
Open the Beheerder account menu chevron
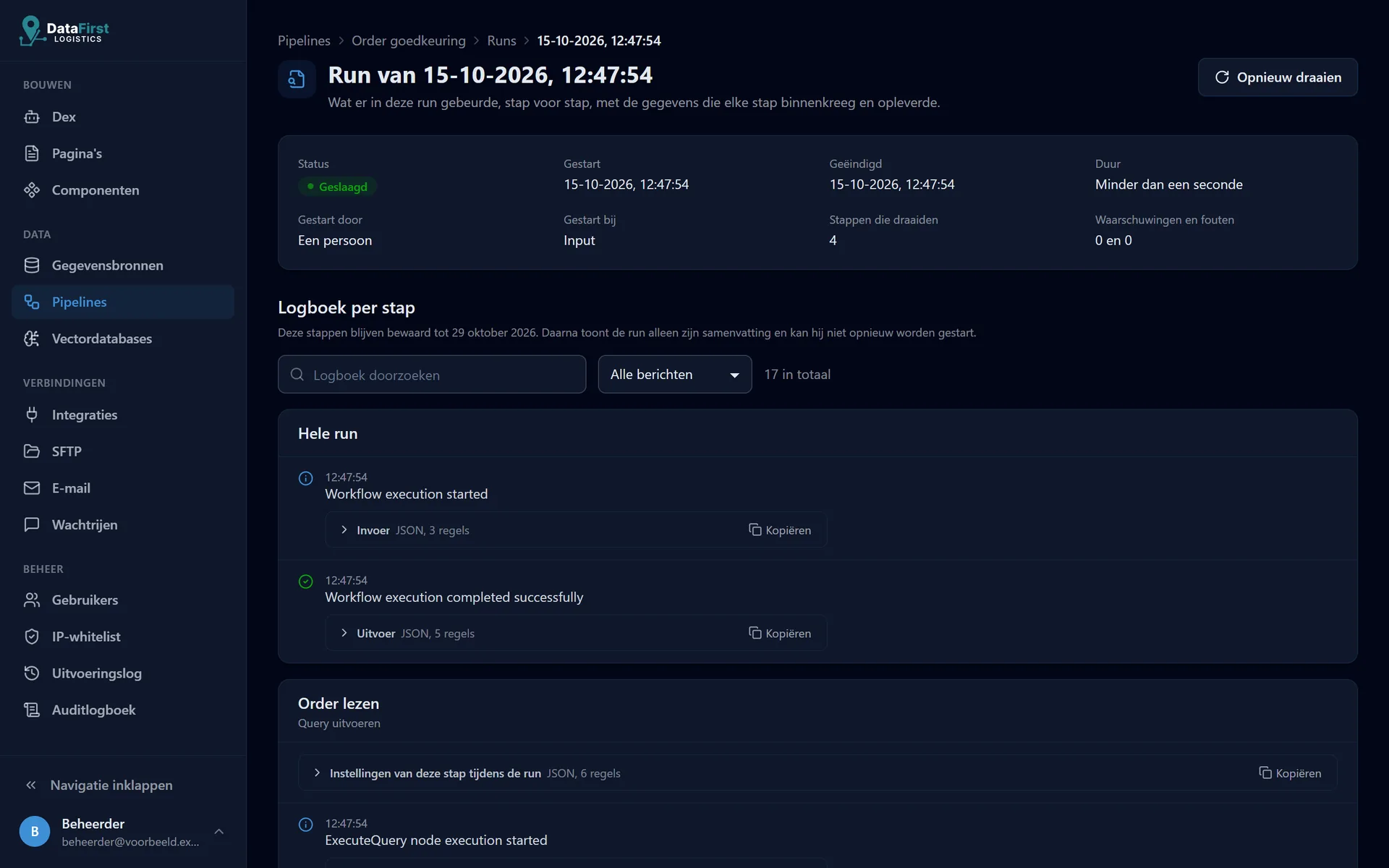pyautogui.click(x=219, y=832)
